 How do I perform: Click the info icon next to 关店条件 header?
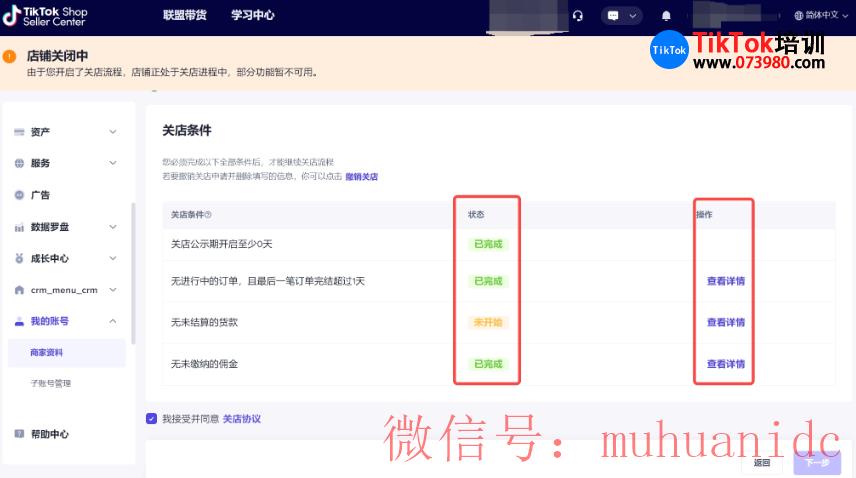(208, 215)
